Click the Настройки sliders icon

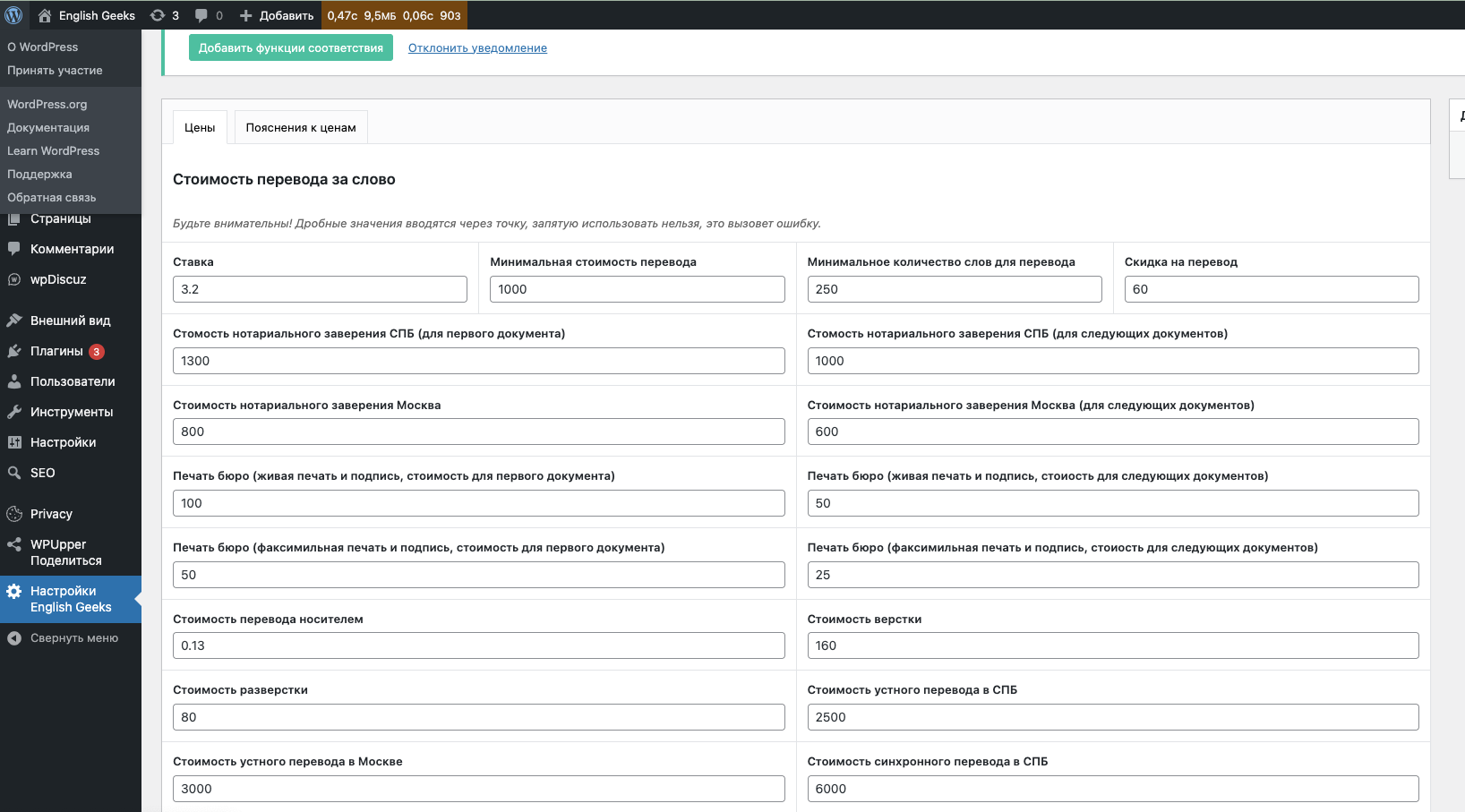pos(14,442)
